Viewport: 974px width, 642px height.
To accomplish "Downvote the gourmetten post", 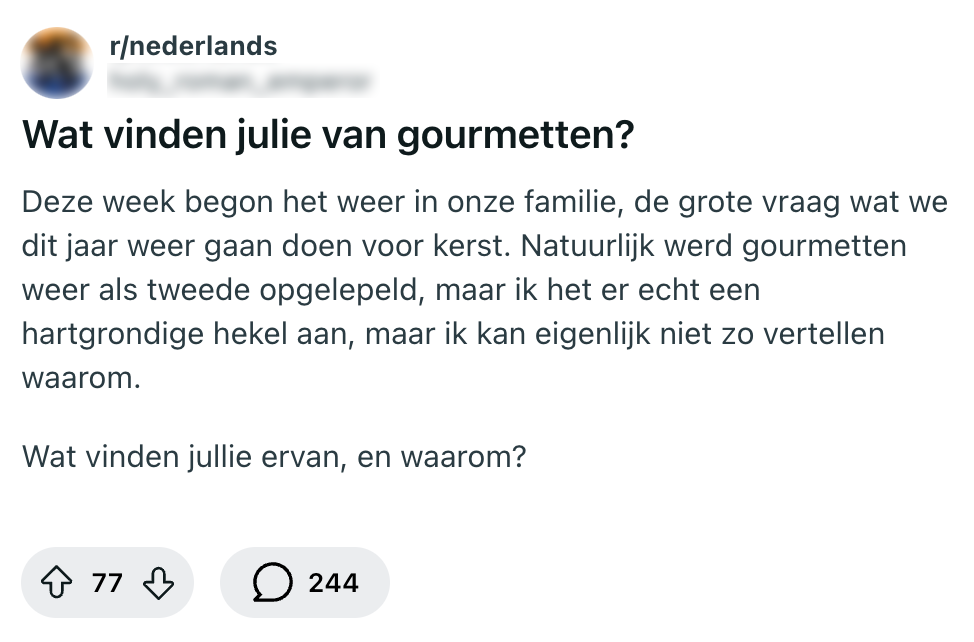I will (x=158, y=583).
